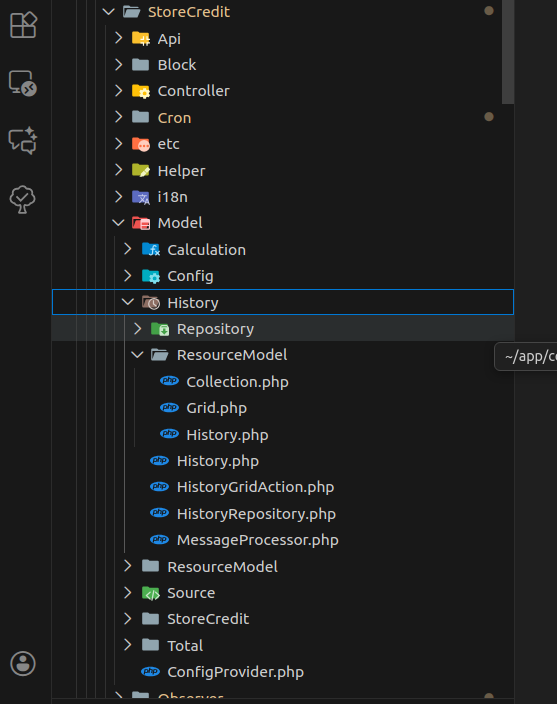This screenshot has width=557, height=704.
Task: Open the tree-shaped activity bar icon
Action: (22, 199)
